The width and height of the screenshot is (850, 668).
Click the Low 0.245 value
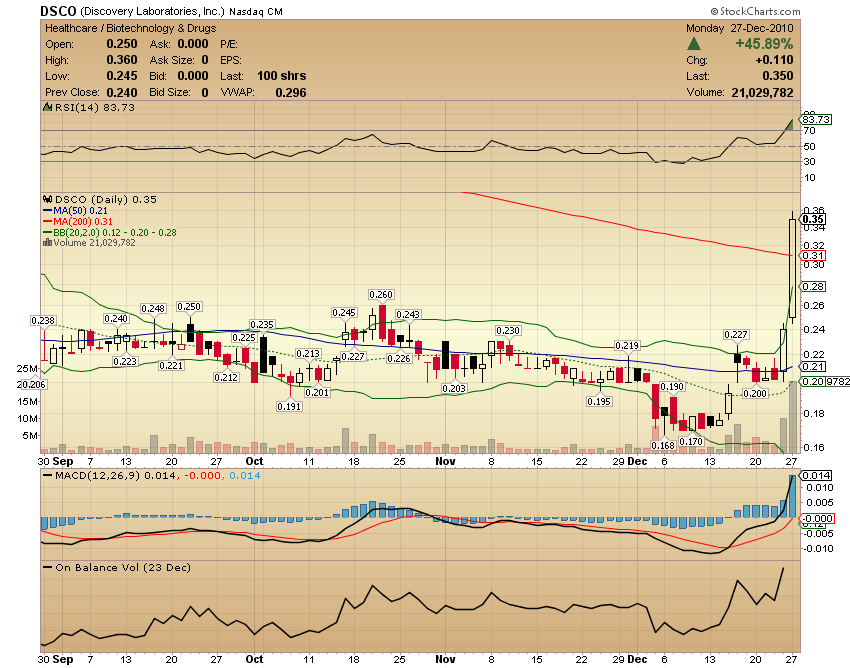[x=121, y=76]
